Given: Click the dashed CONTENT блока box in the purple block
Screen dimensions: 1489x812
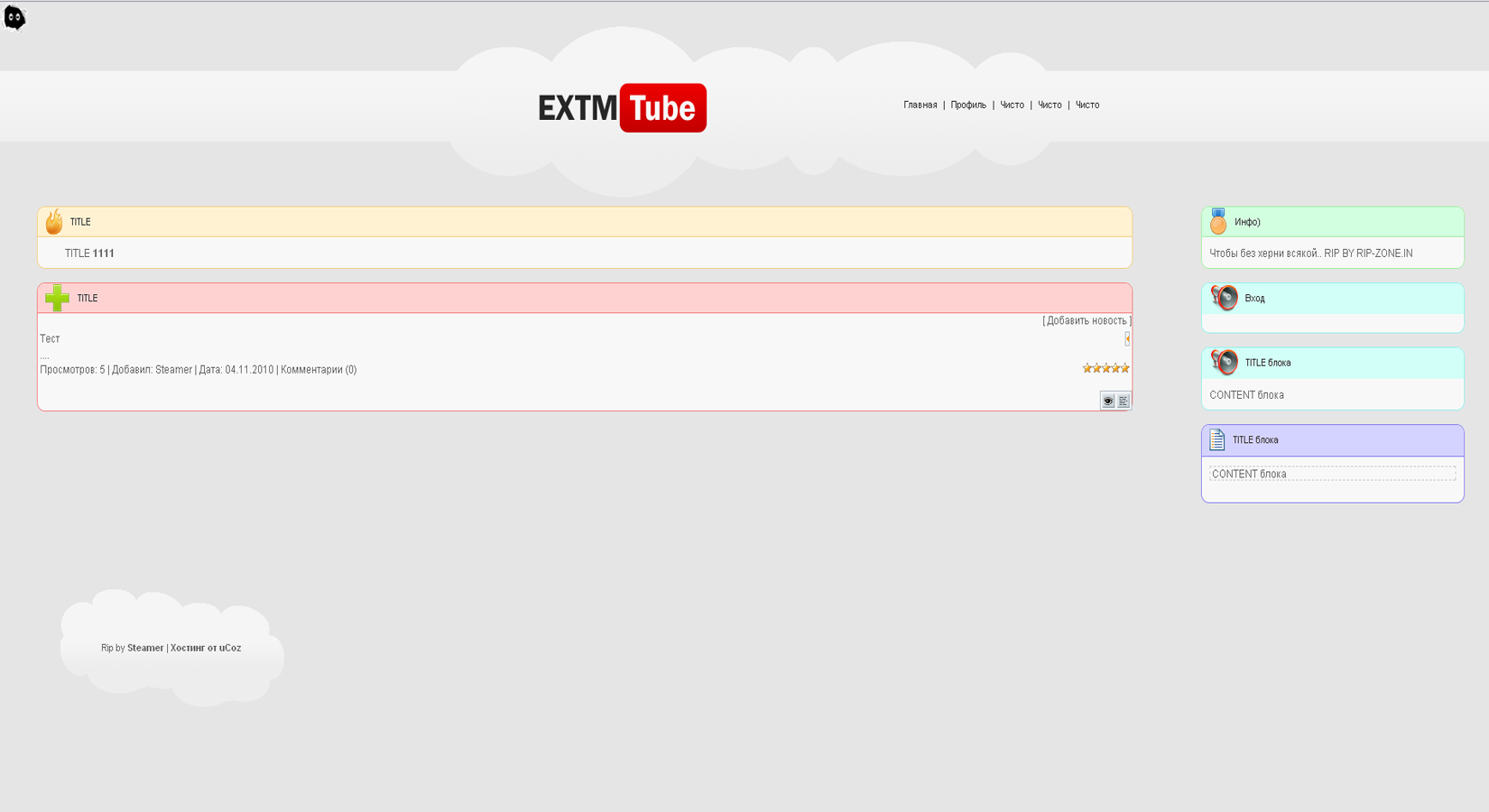Looking at the screenshot, I should [x=1333, y=474].
